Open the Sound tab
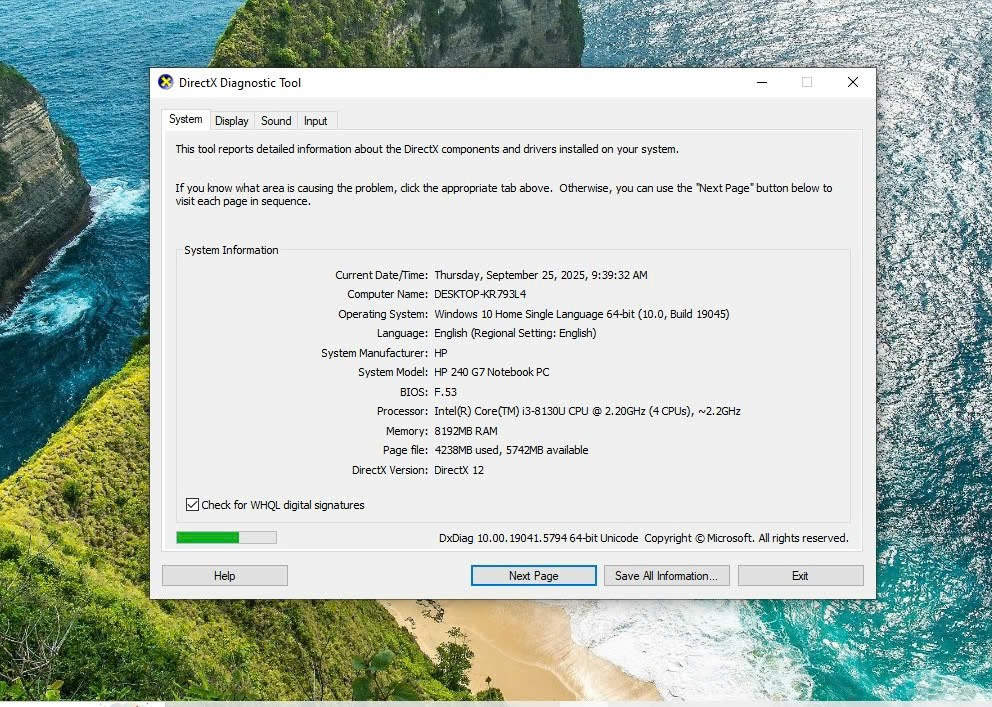Screen dimensions: 992x707 pyautogui.click(x=276, y=121)
